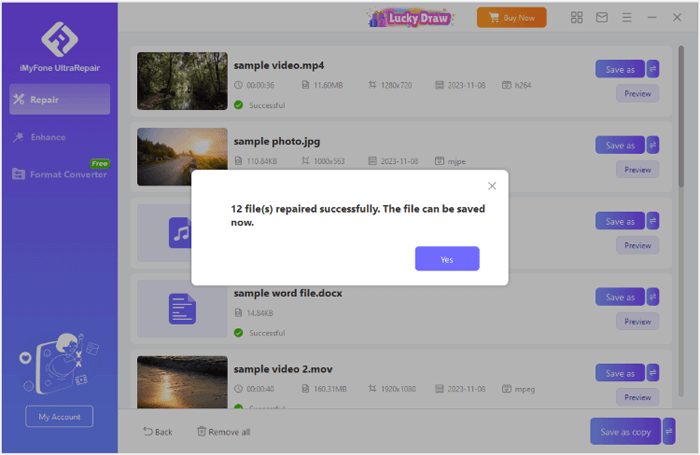
Task: Expand options next to Save as copy
Action: pos(669,431)
